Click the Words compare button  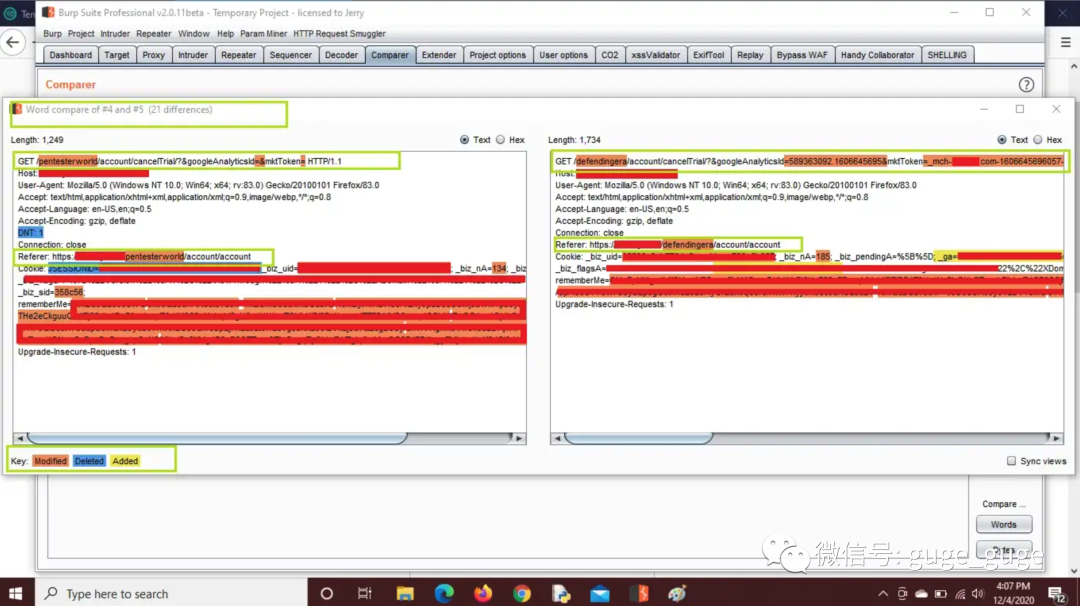click(1004, 525)
